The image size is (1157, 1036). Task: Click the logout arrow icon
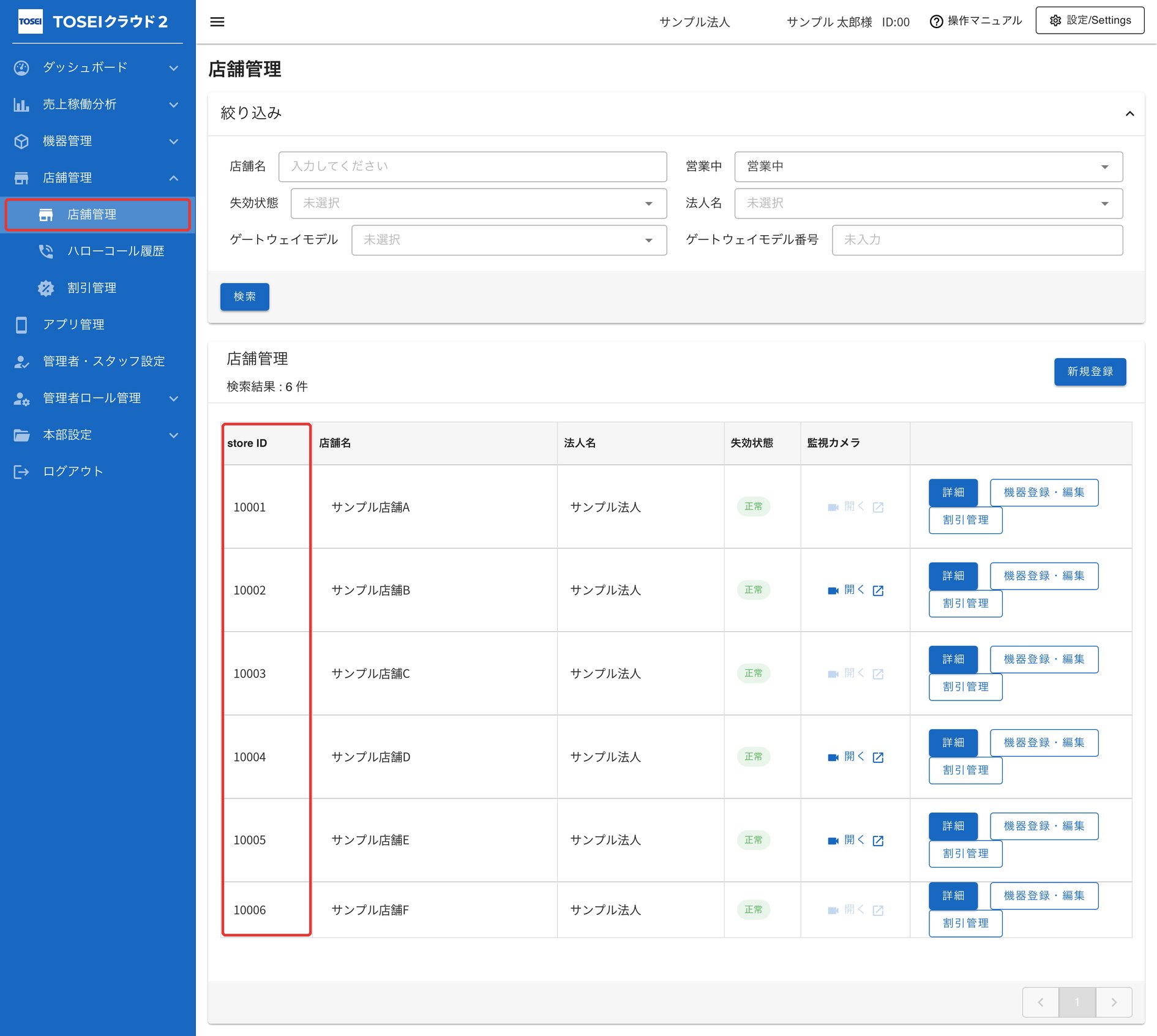[x=21, y=471]
